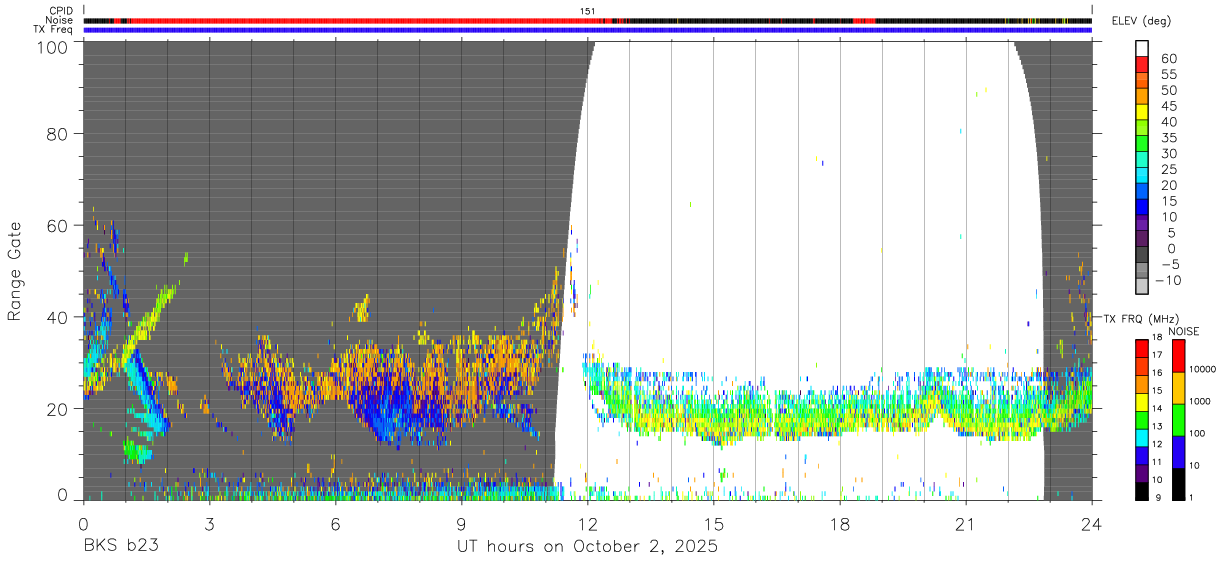The width and height of the screenshot is (1228, 567).
Task: Click the 24 tick on UT hours axis
Action: (x=1092, y=523)
